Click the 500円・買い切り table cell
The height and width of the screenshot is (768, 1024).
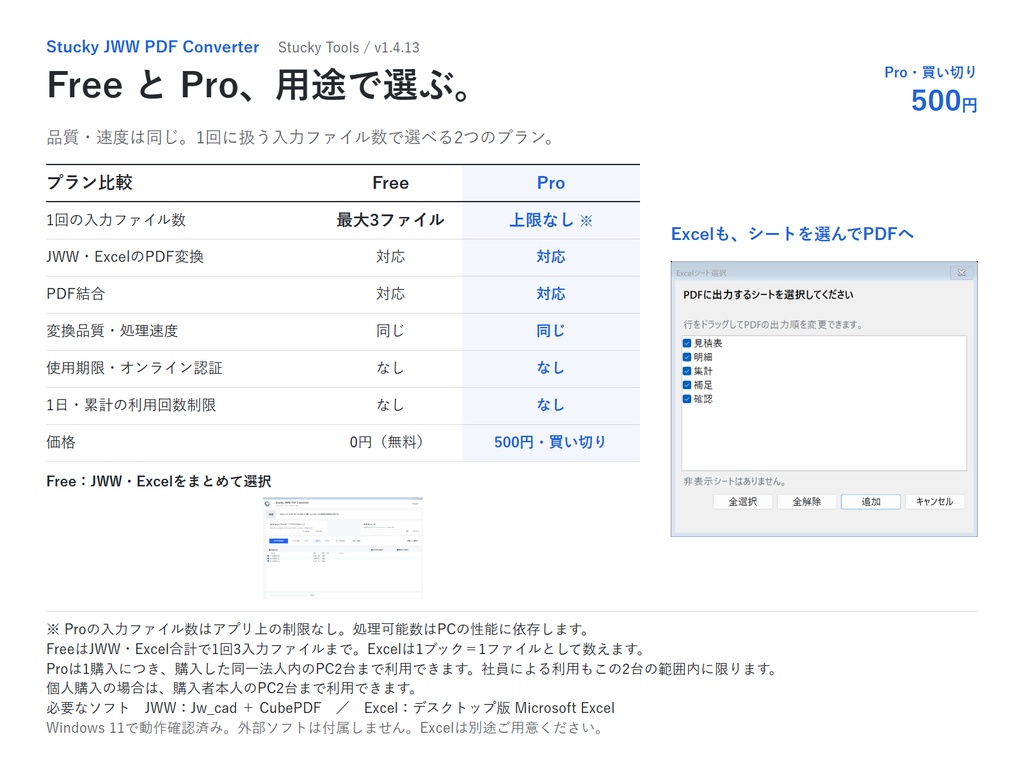coord(551,442)
